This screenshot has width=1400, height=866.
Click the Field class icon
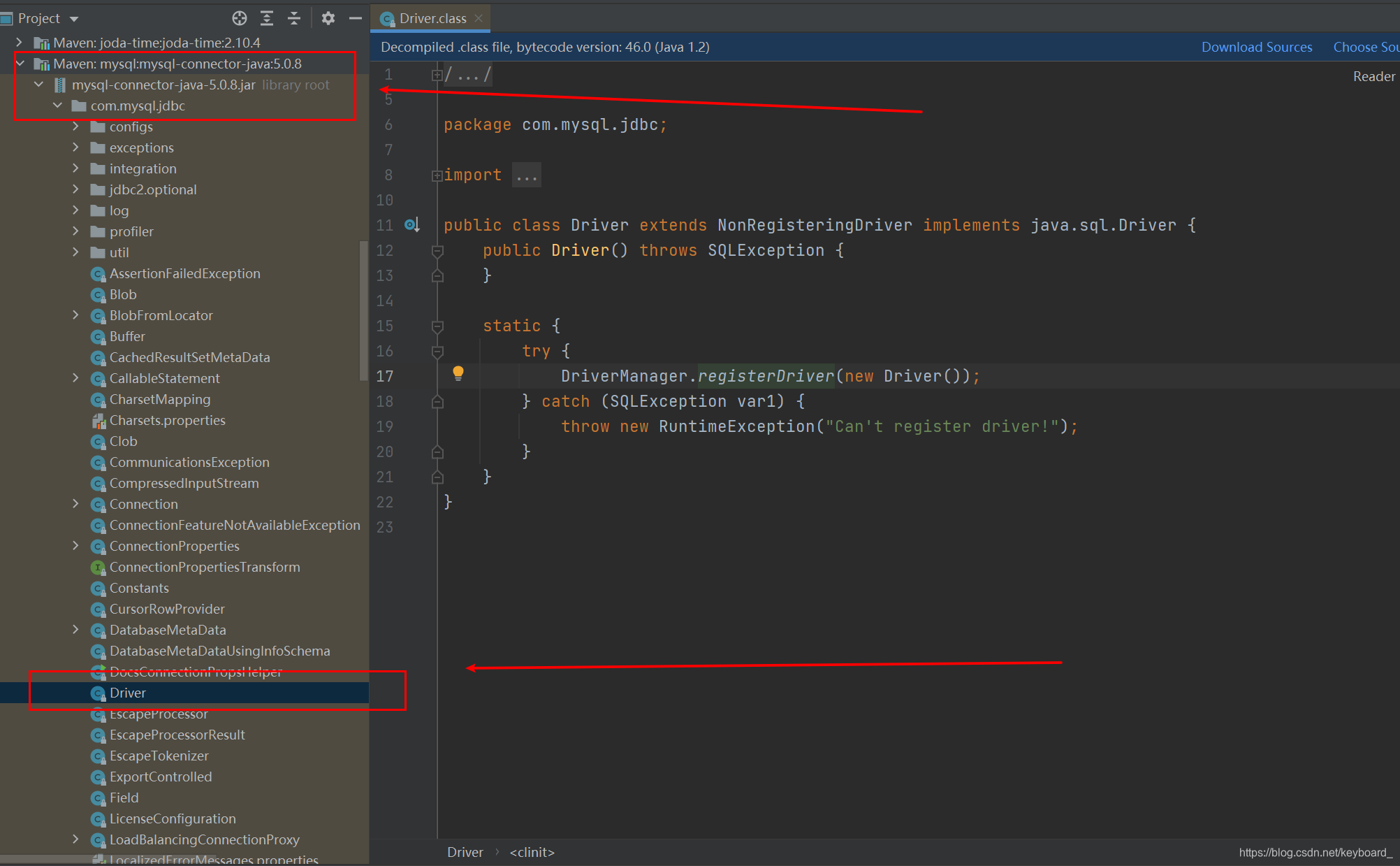click(x=99, y=798)
